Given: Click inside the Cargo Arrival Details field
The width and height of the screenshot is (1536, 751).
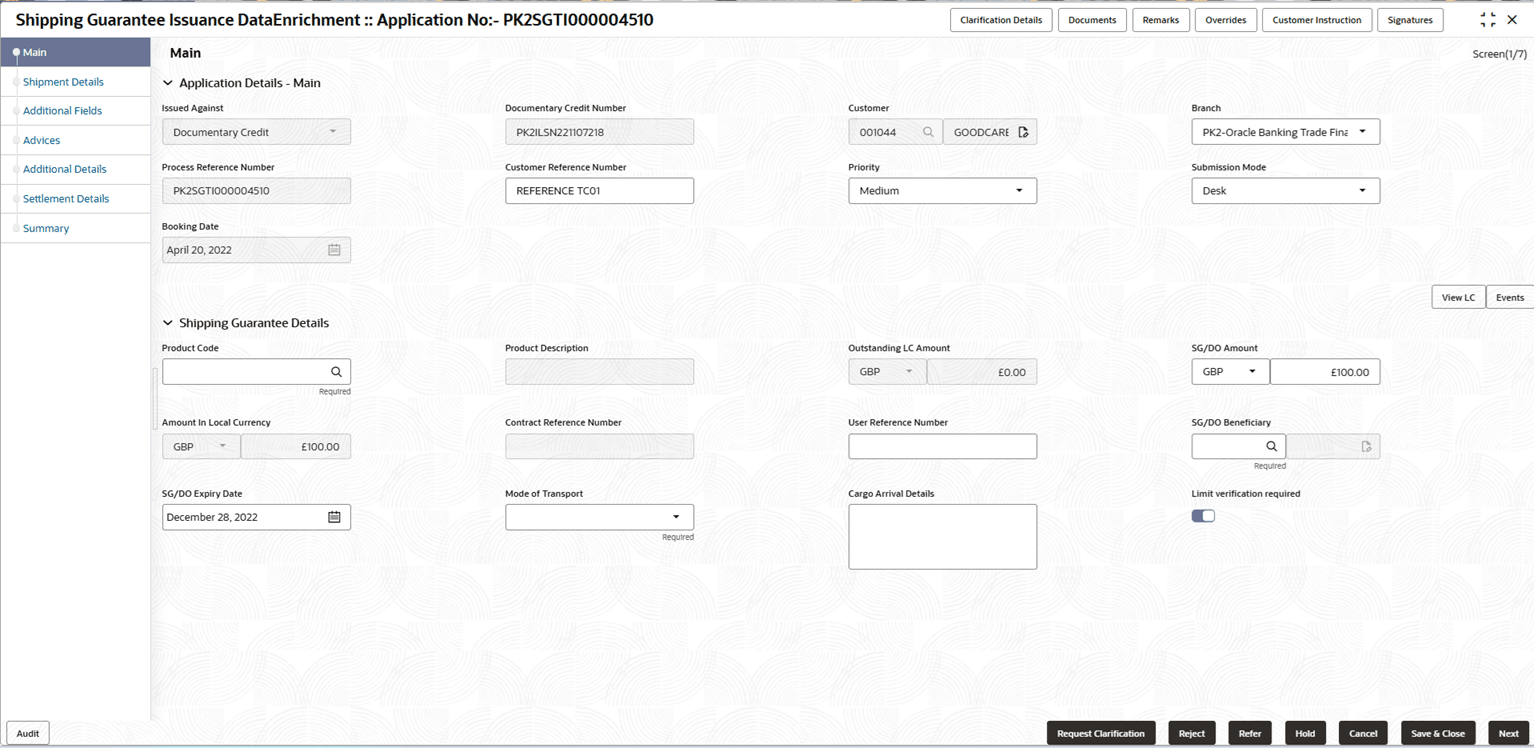Looking at the screenshot, I should 941,536.
